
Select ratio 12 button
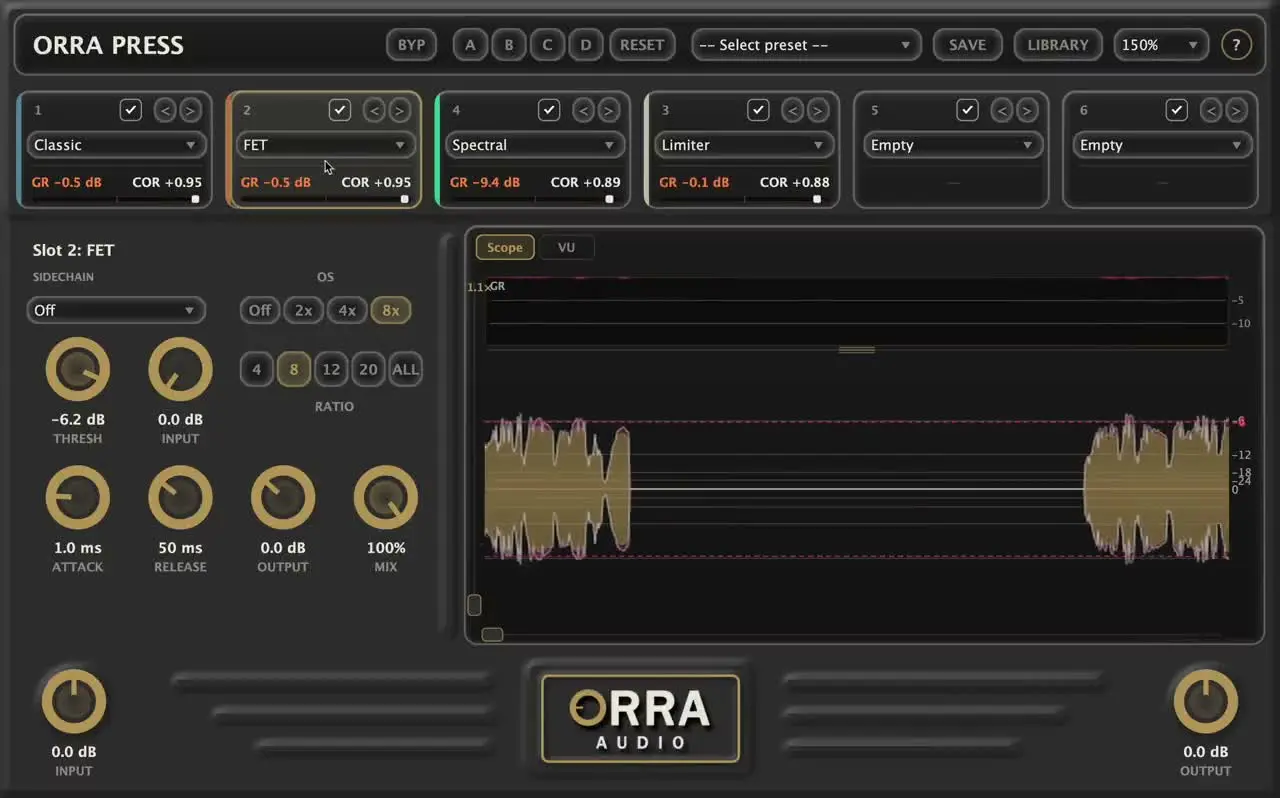click(x=331, y=369)
